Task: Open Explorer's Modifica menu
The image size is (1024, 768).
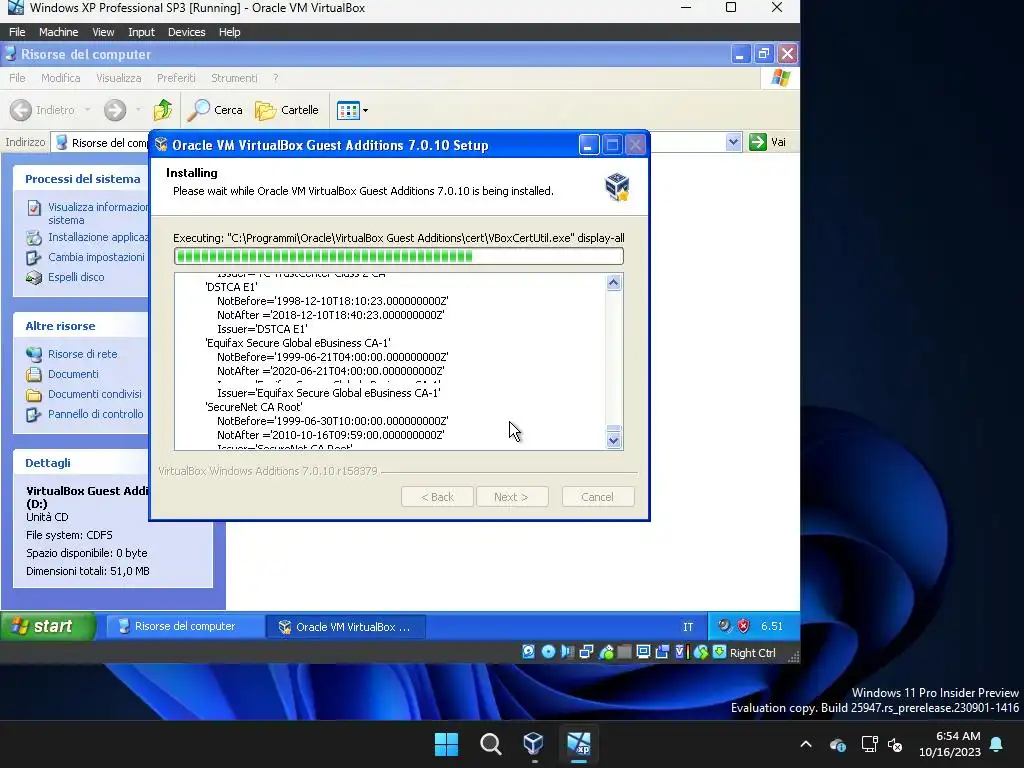Action: click(x=61, y=78)
